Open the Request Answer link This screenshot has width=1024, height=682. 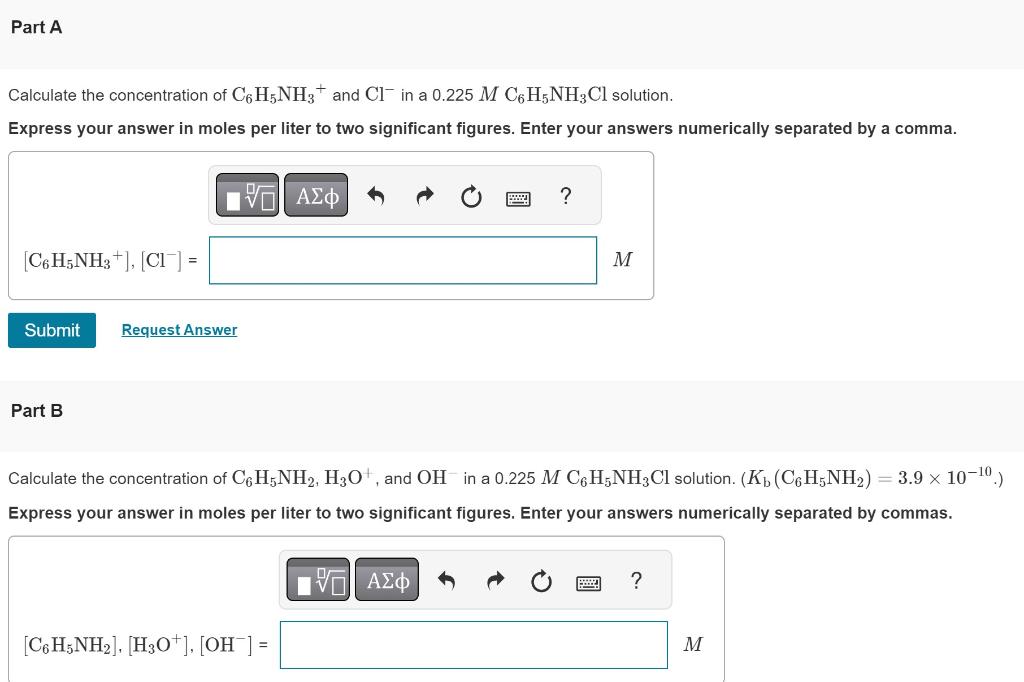click(179, 330)
